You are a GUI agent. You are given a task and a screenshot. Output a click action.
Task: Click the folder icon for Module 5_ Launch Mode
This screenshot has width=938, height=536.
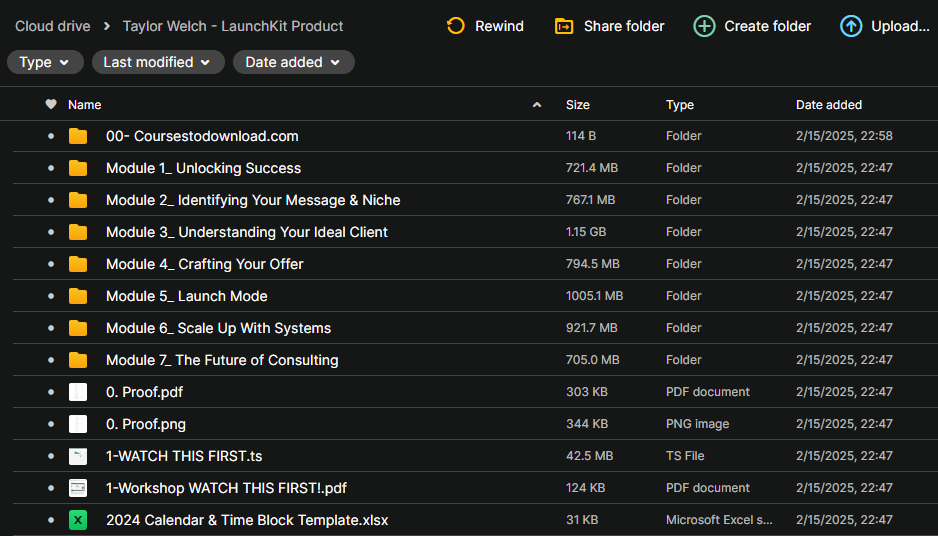pyautogui.click(x=78, y=296)
